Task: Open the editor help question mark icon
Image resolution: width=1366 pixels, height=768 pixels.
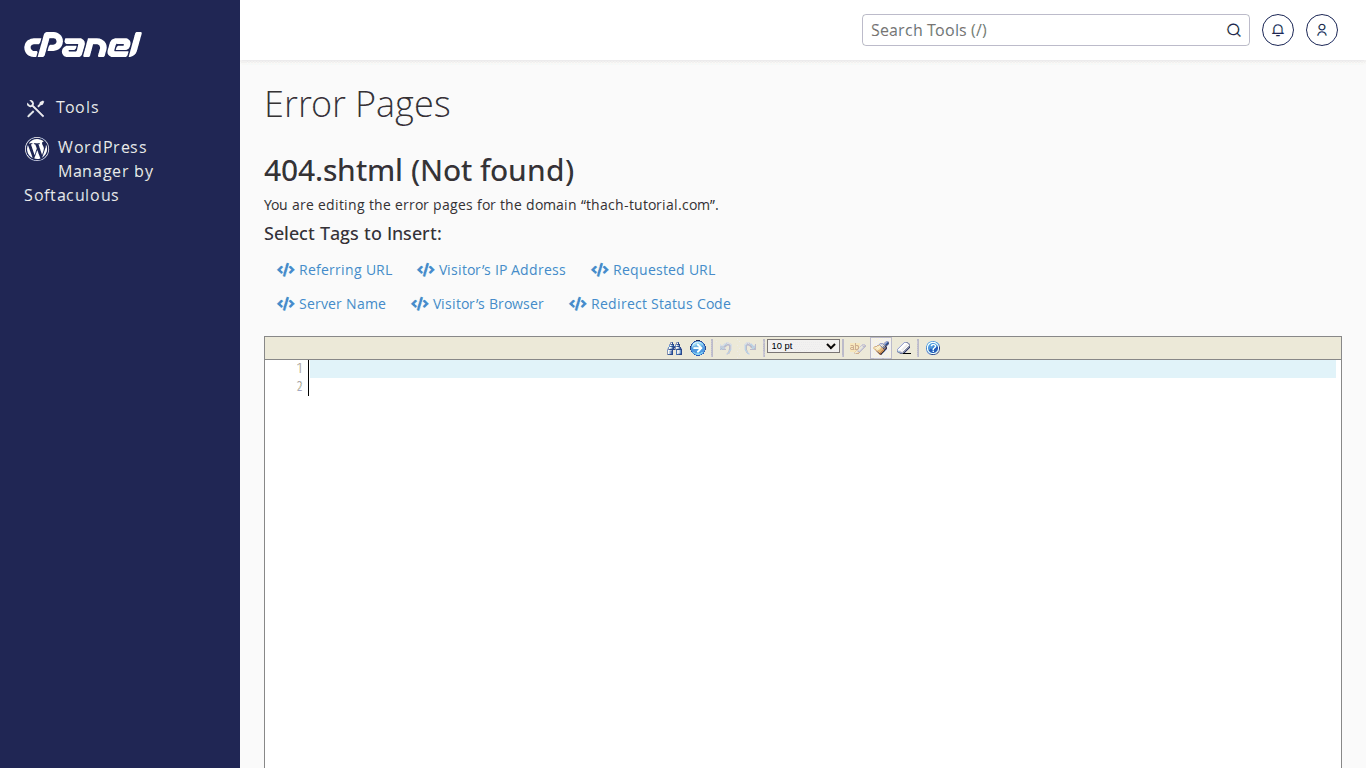Action: 933,348
